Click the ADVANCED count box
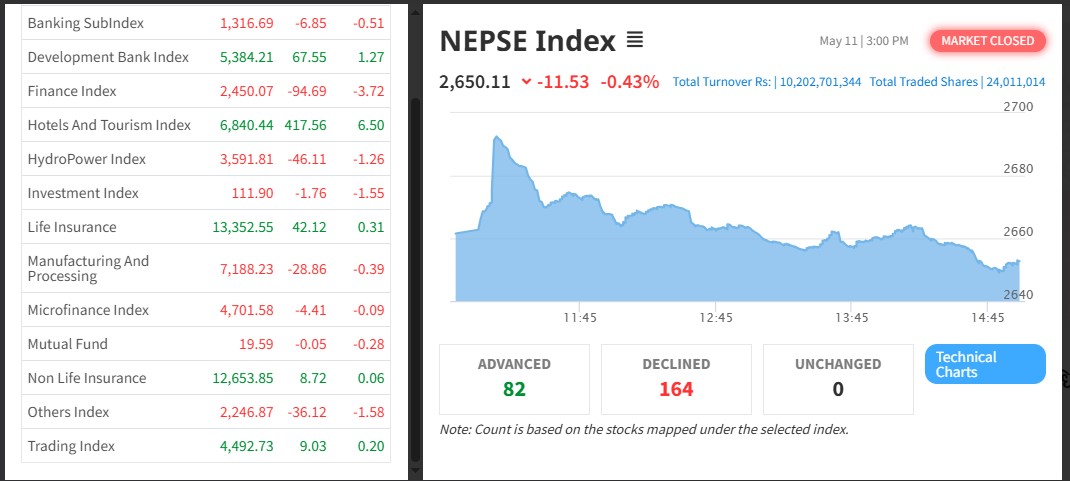Image resolution: width=1070 pixels, height=481 pixels. point(514,379)
